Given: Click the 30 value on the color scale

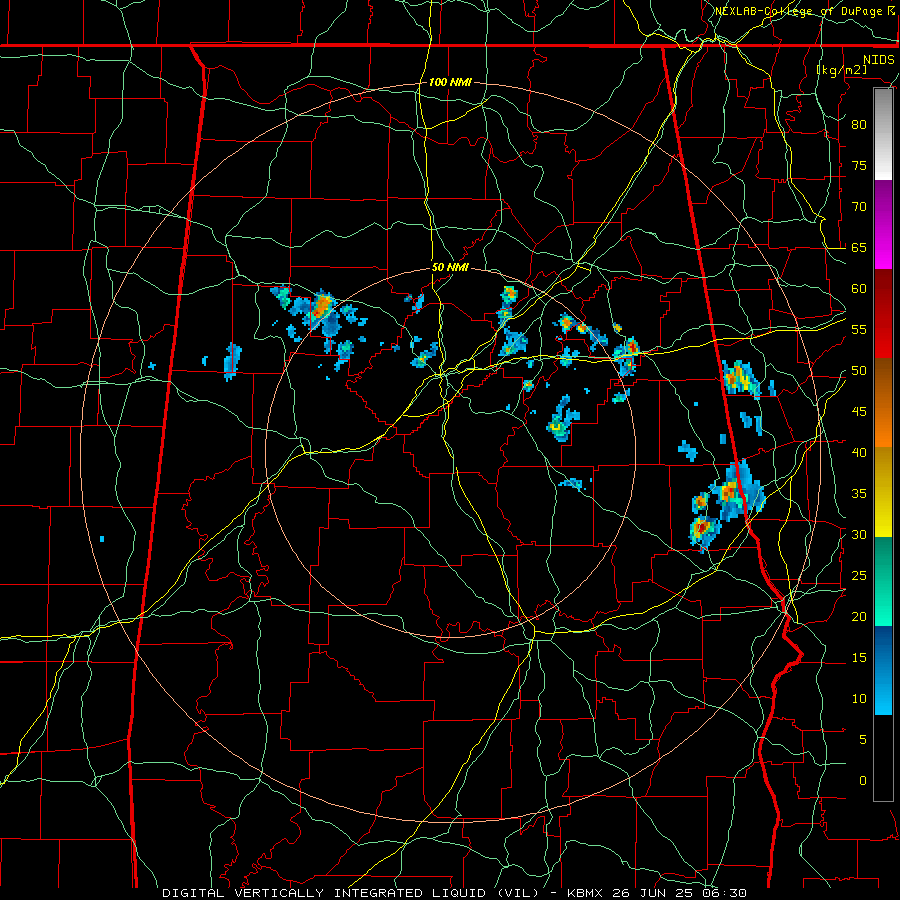Looking at the screenshot, I should (x=859, y=534).
